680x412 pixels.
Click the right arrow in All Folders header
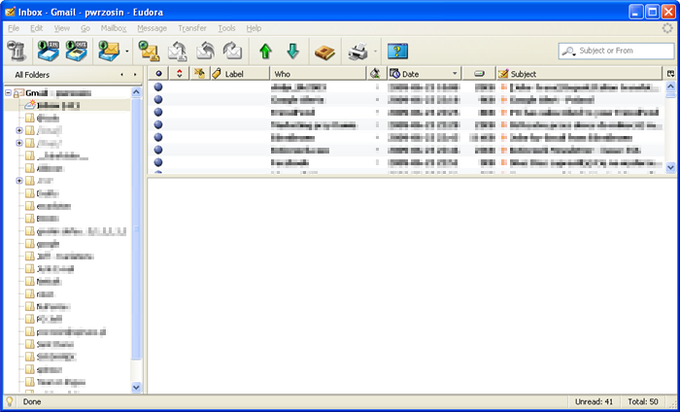click(x=135, y=75)
